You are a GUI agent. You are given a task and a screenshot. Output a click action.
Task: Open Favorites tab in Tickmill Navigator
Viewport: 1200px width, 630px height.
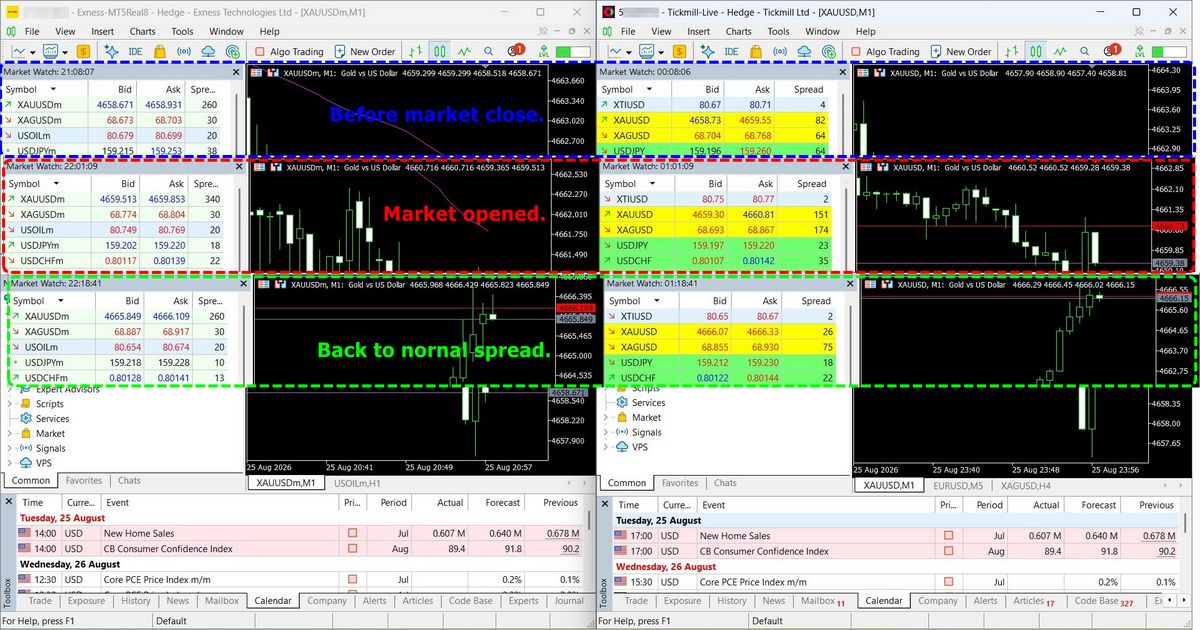pyautogui.click(x=679, y=483)
